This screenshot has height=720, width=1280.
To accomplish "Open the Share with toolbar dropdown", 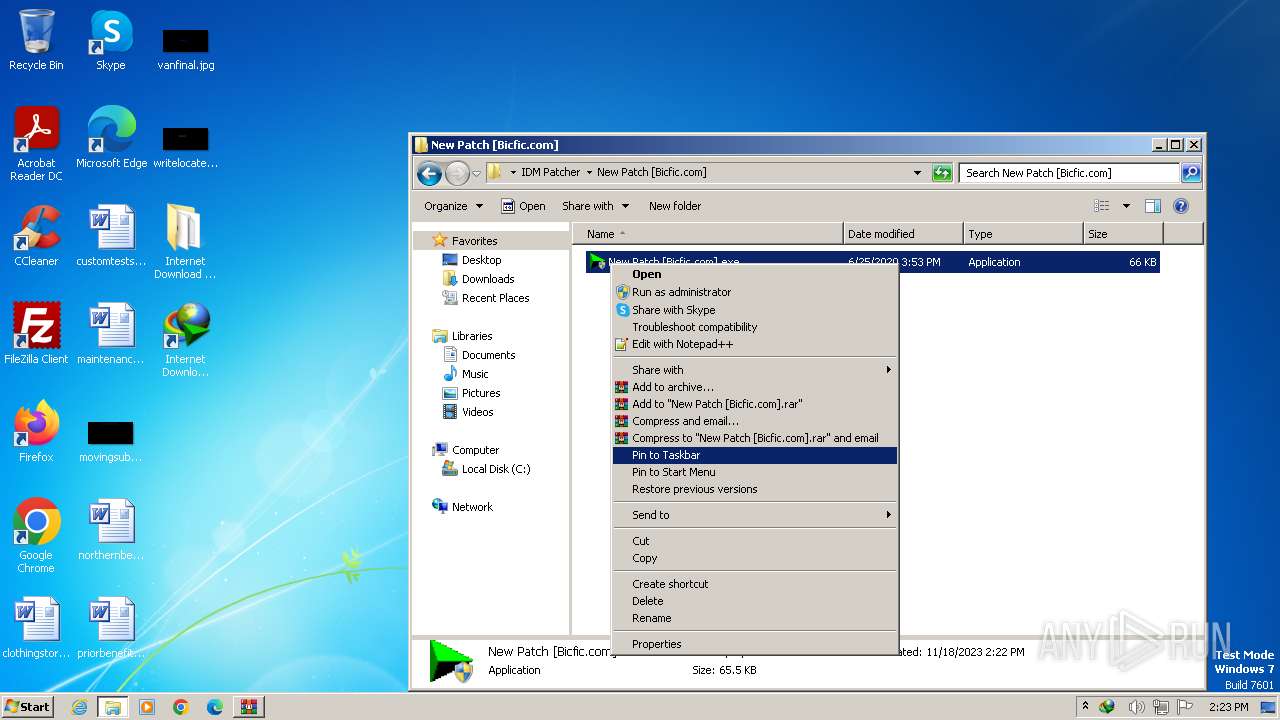I will 596,206.
